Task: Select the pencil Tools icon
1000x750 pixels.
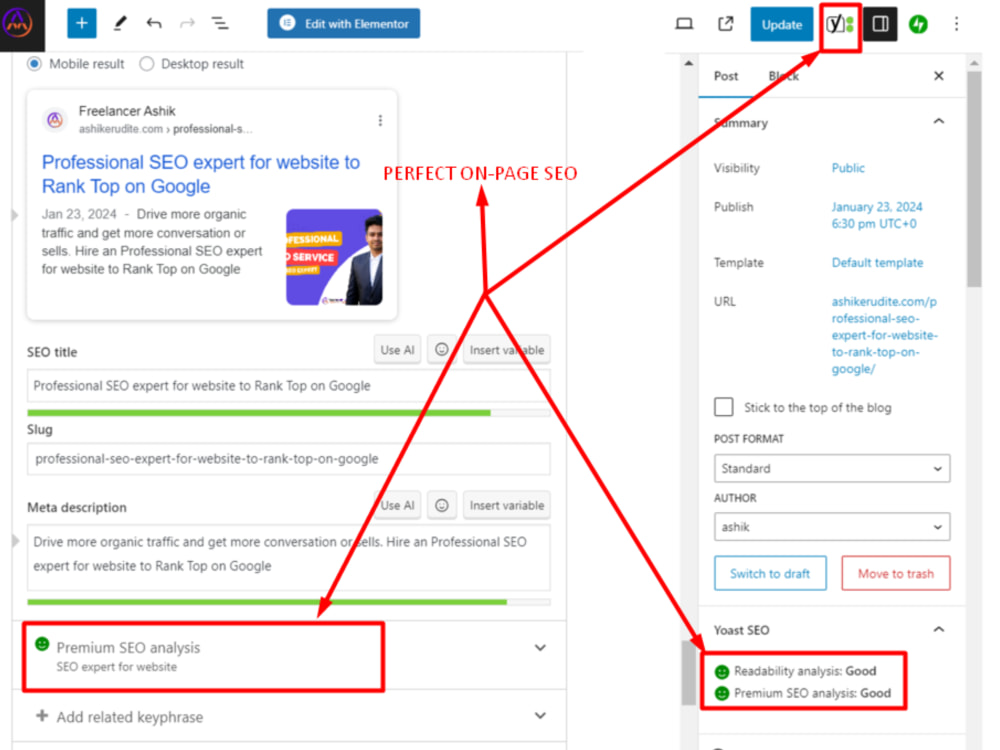Action: 119,24
